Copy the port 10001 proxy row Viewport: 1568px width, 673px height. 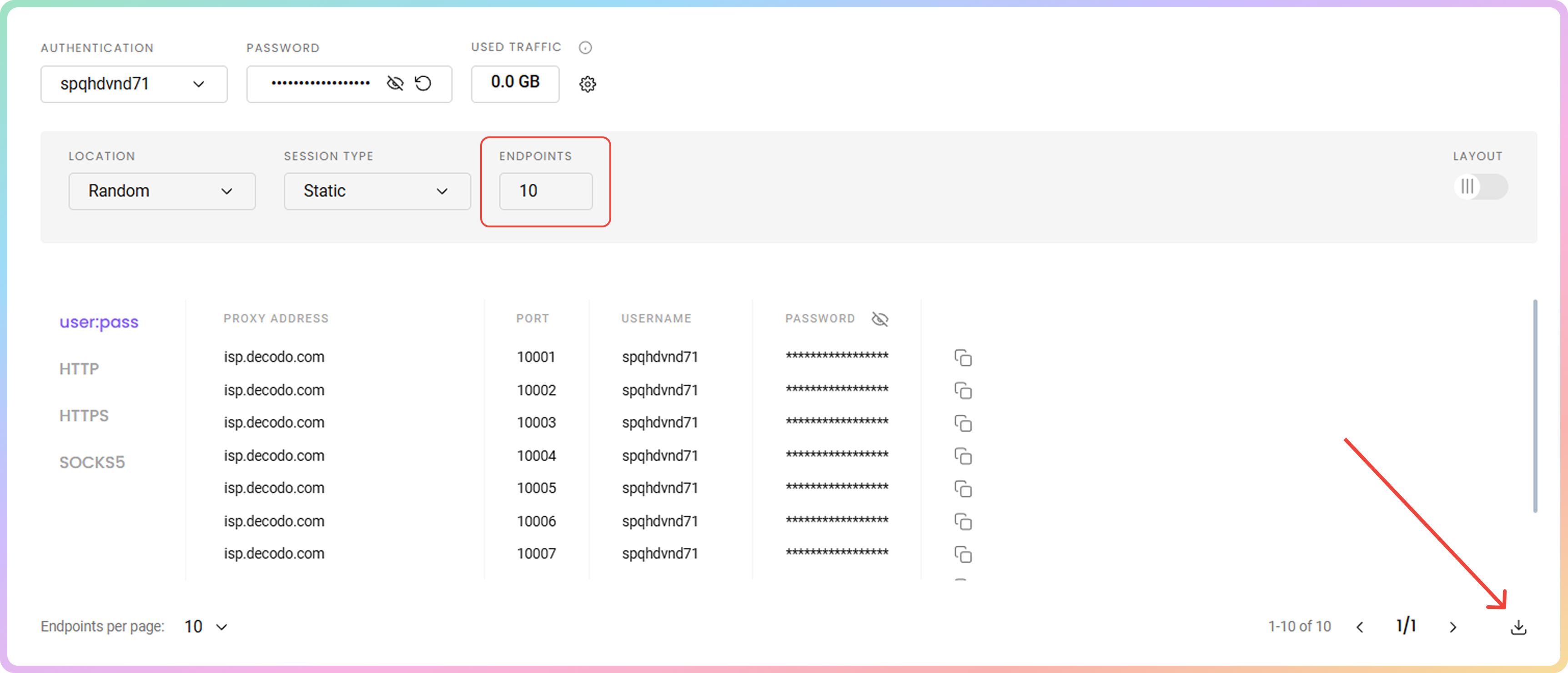point(962,358)
